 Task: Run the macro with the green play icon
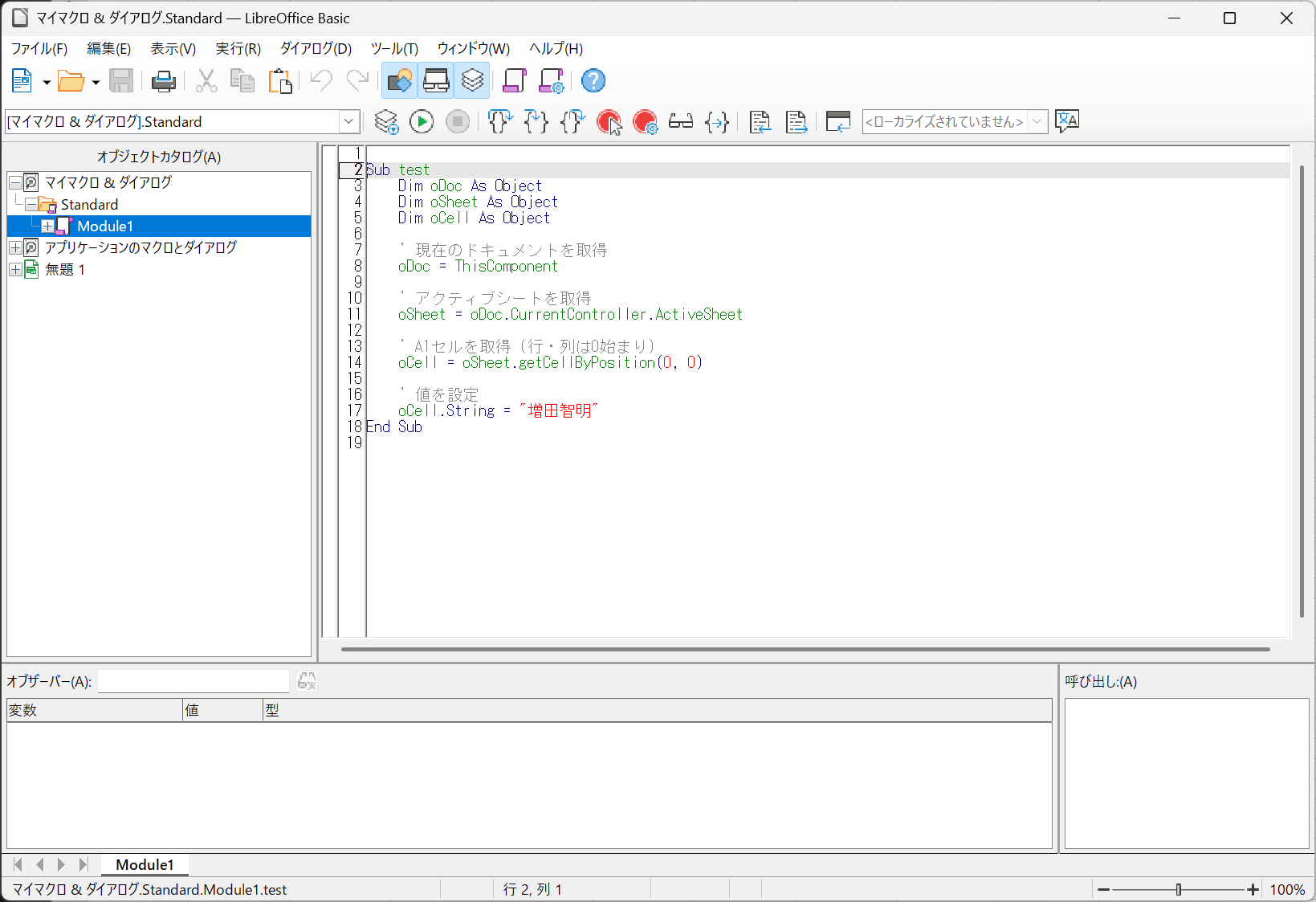click(x=422, y=122)
